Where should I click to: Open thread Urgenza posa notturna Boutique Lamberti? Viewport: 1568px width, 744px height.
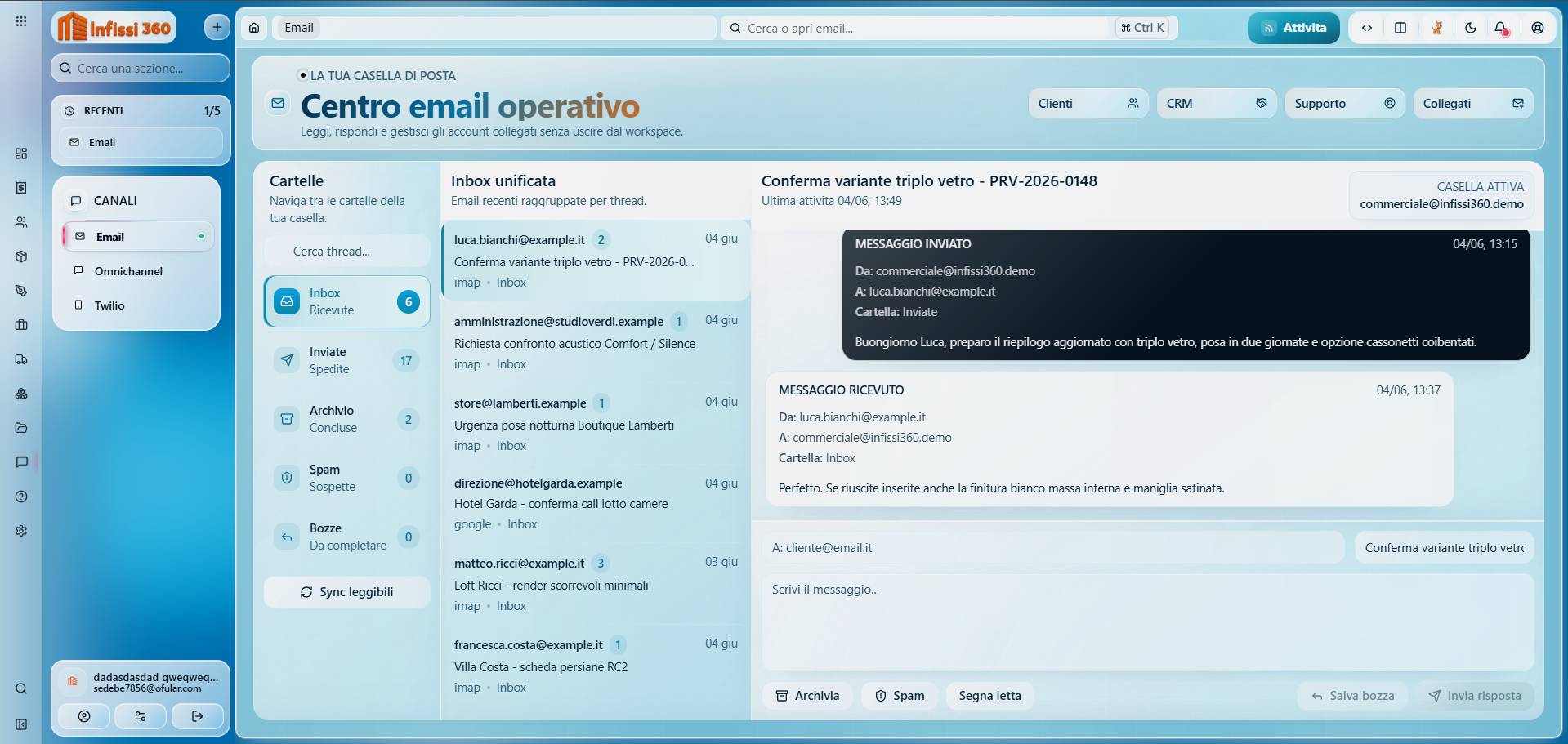pos(596,424)
